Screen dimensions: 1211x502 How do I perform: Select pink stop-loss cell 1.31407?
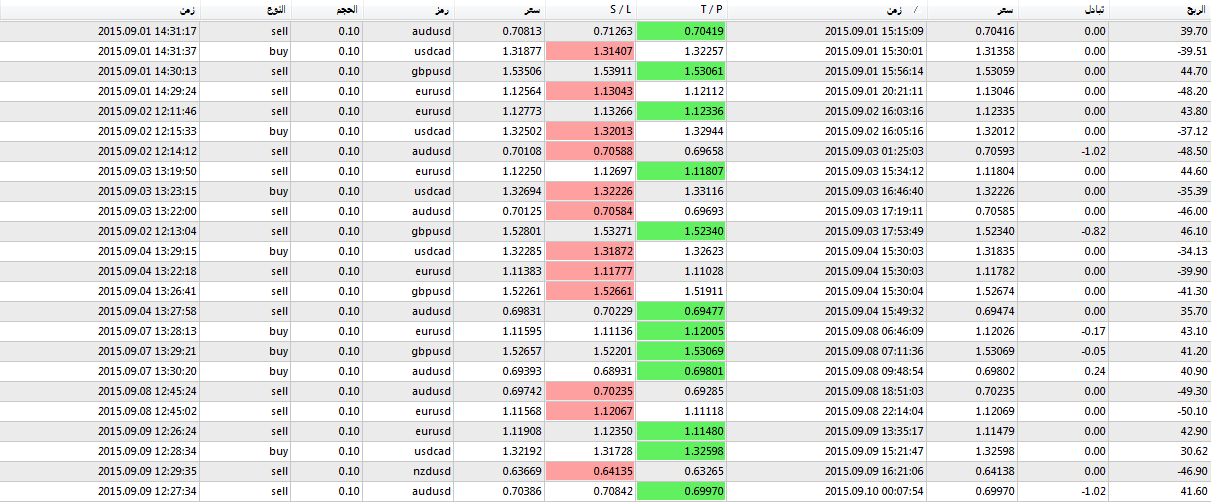pos(590,51)
